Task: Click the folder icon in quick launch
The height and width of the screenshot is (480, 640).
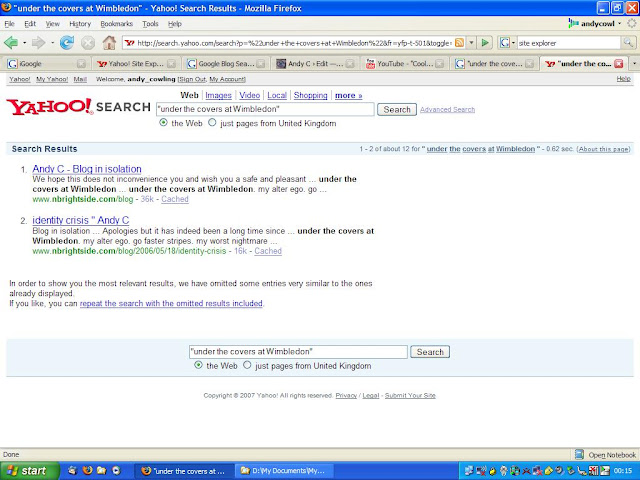Action: pos(101,471)
